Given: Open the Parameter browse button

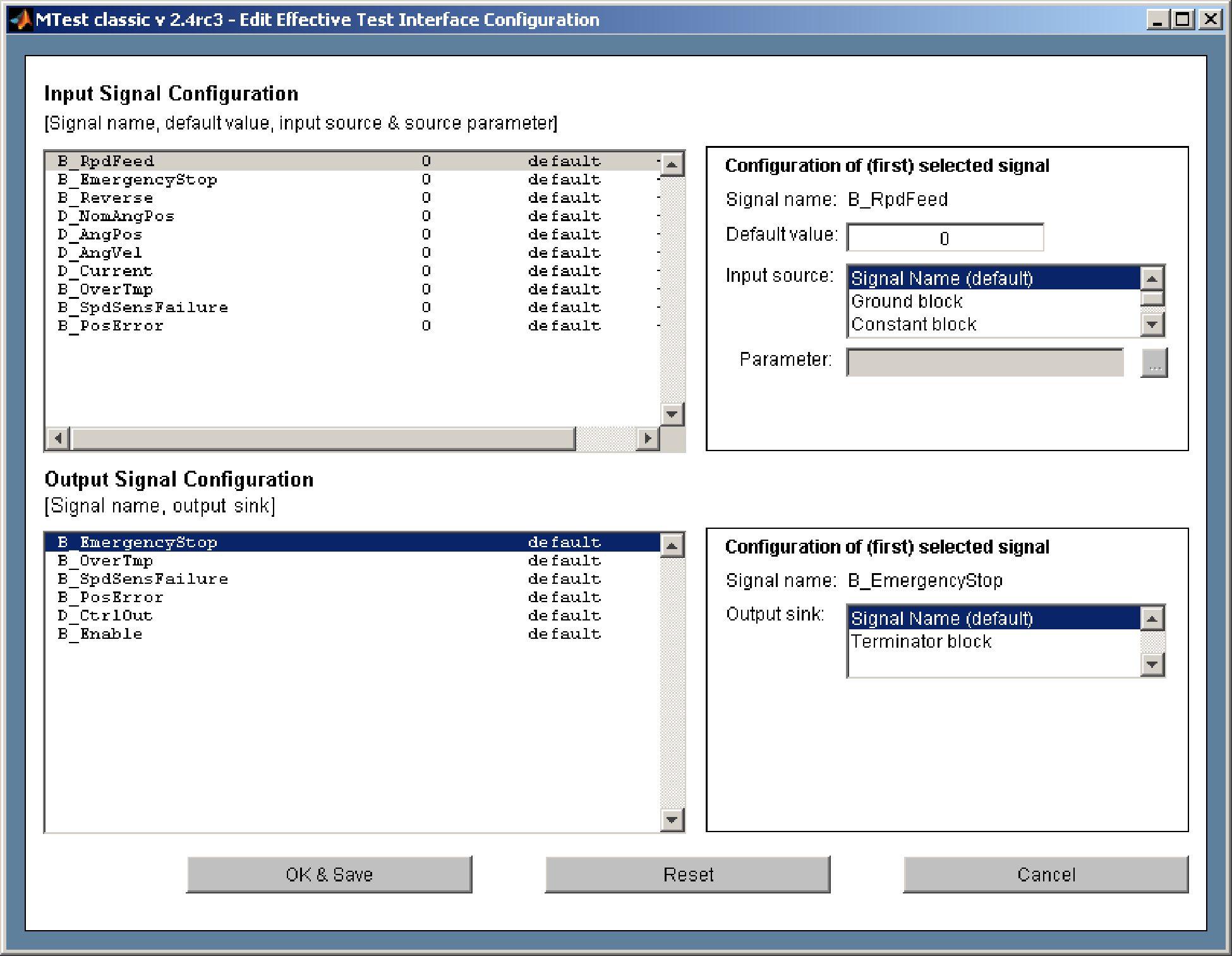Looking at the screenshot, I should (1154, 362).
